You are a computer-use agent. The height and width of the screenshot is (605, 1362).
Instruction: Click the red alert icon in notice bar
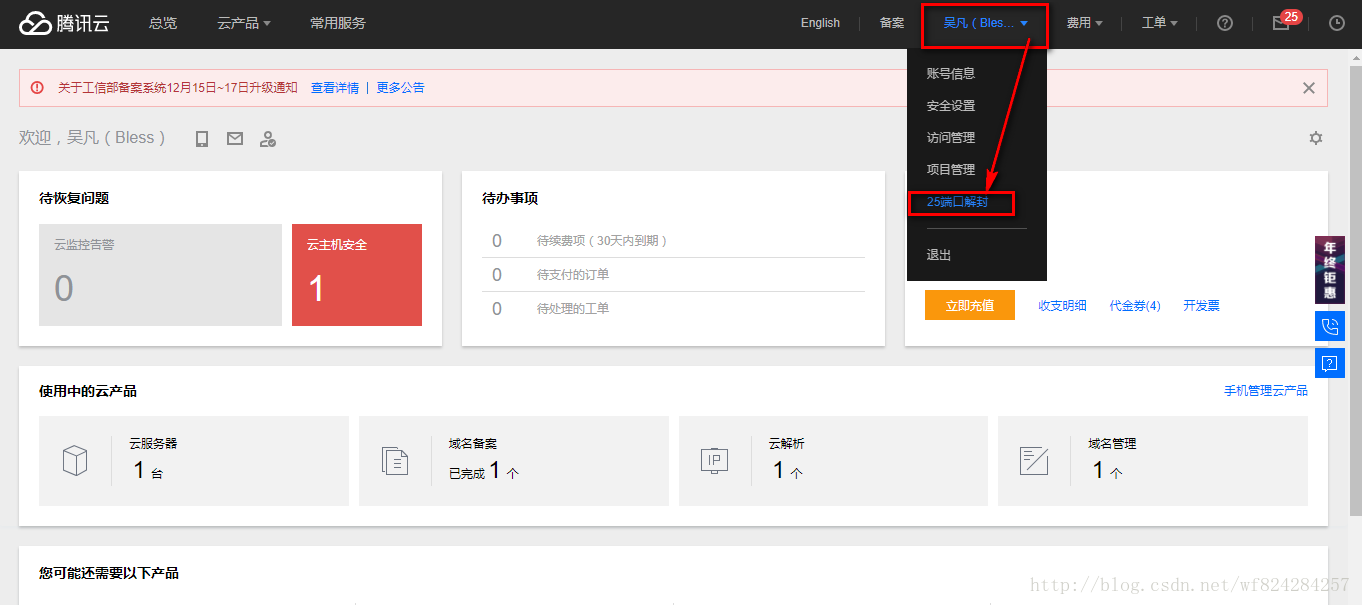point(37,88)
